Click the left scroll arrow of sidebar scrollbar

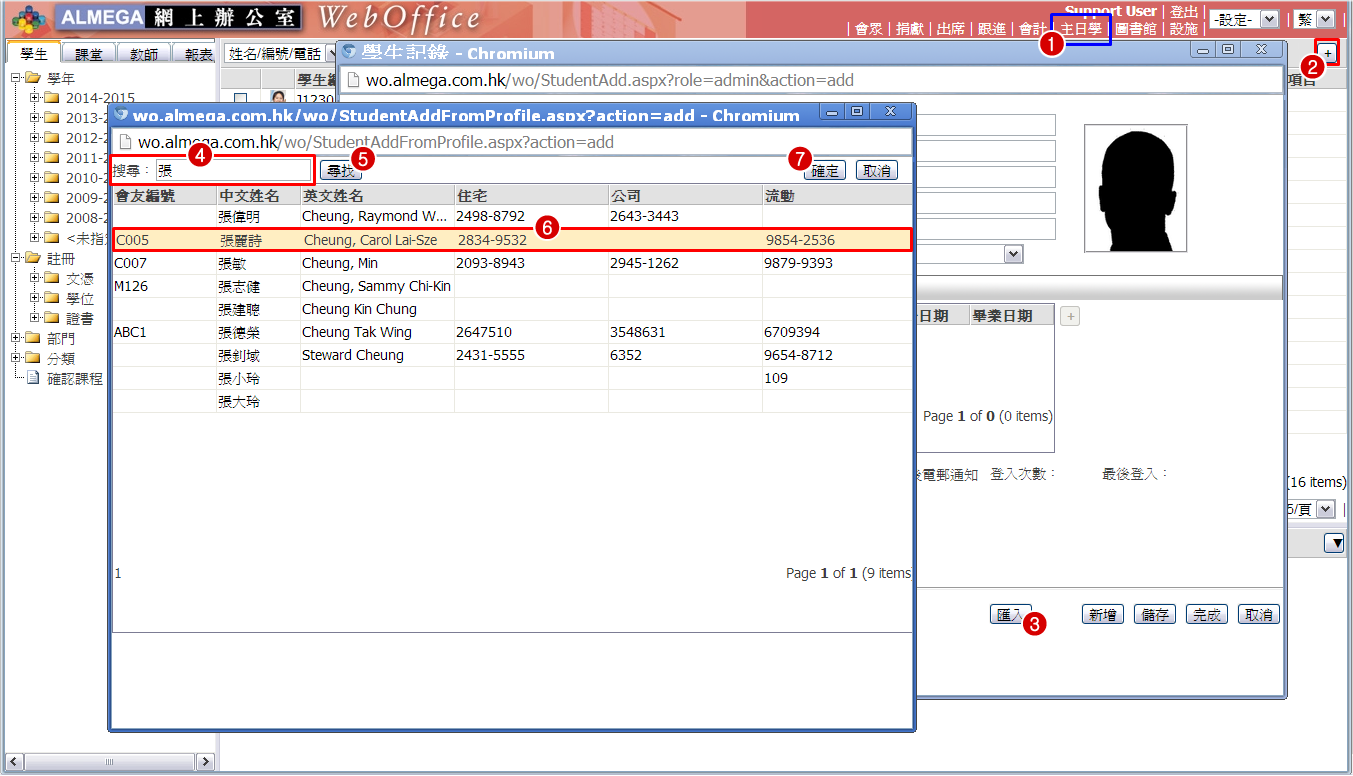13,762
